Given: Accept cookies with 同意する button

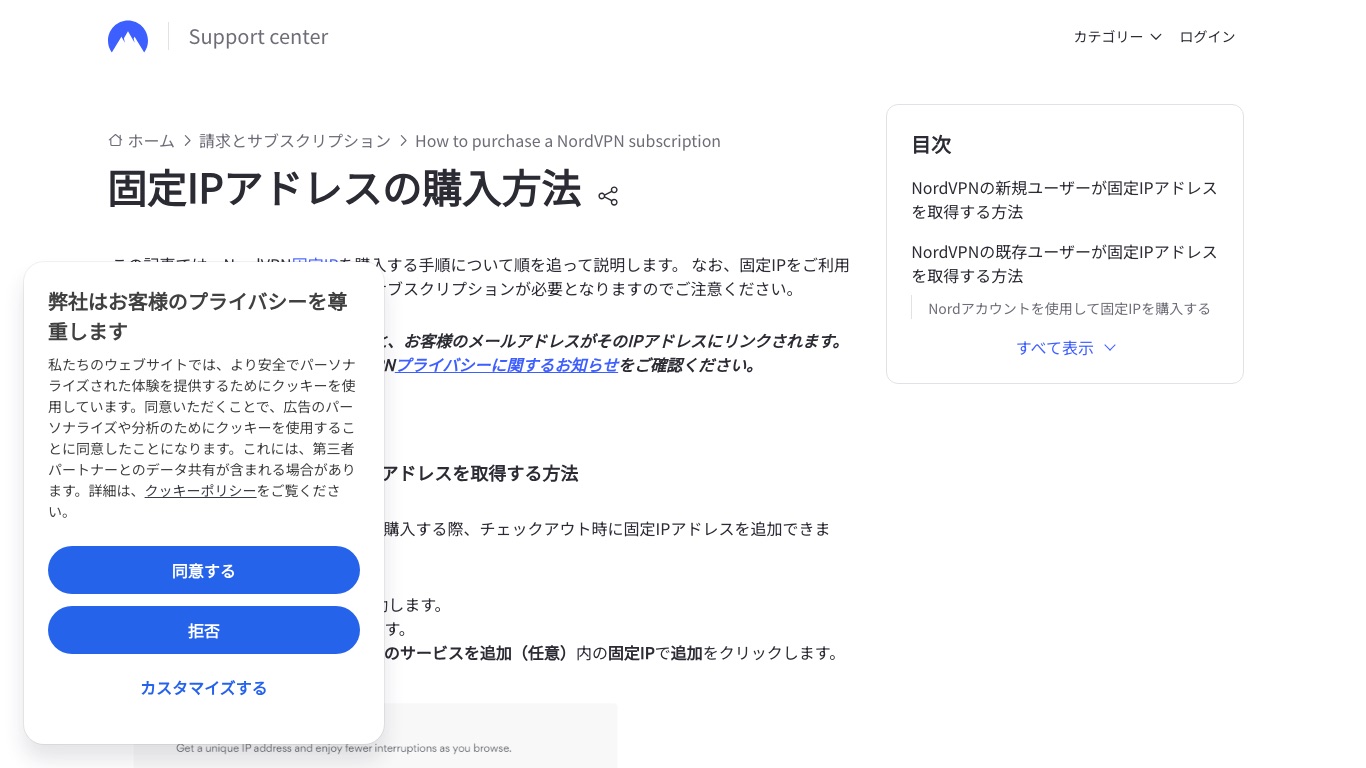Looking at the screenshot, I should 204,570.
